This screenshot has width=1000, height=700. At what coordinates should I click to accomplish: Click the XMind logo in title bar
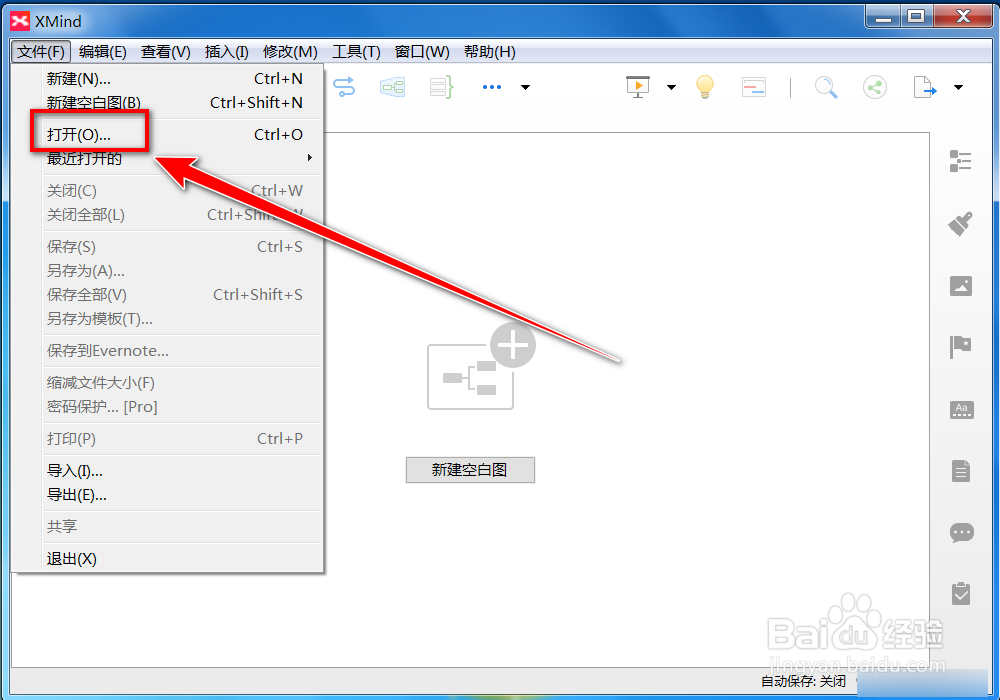pos(20,21)
